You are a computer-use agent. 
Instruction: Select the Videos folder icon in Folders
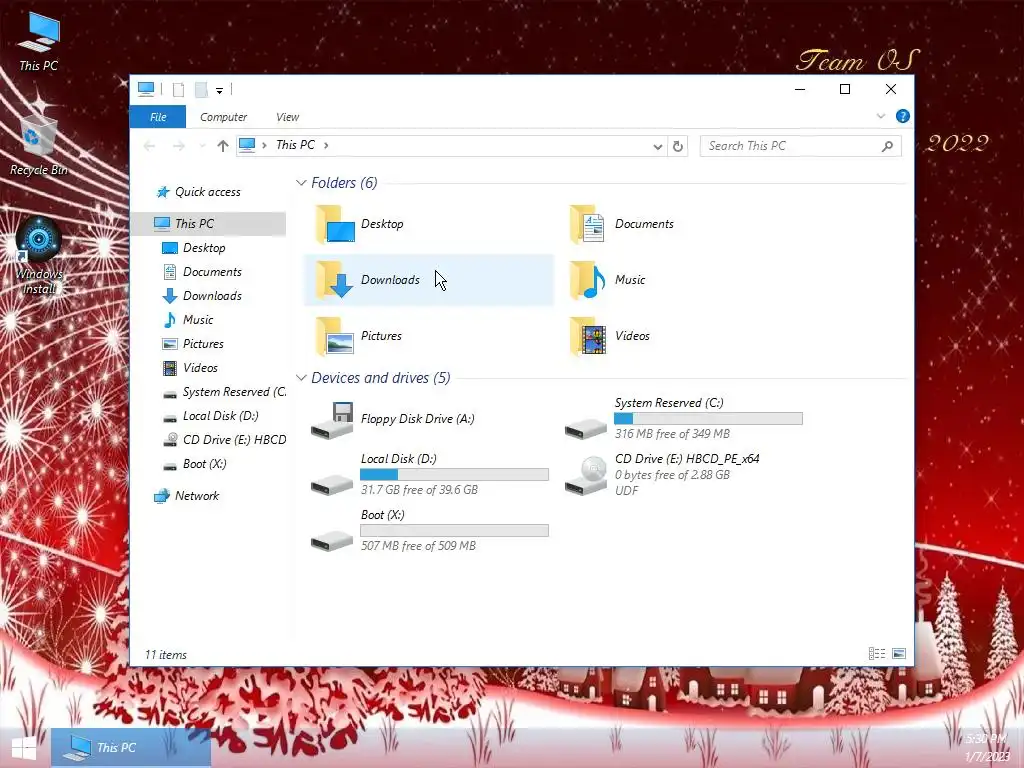click(587, 336)
